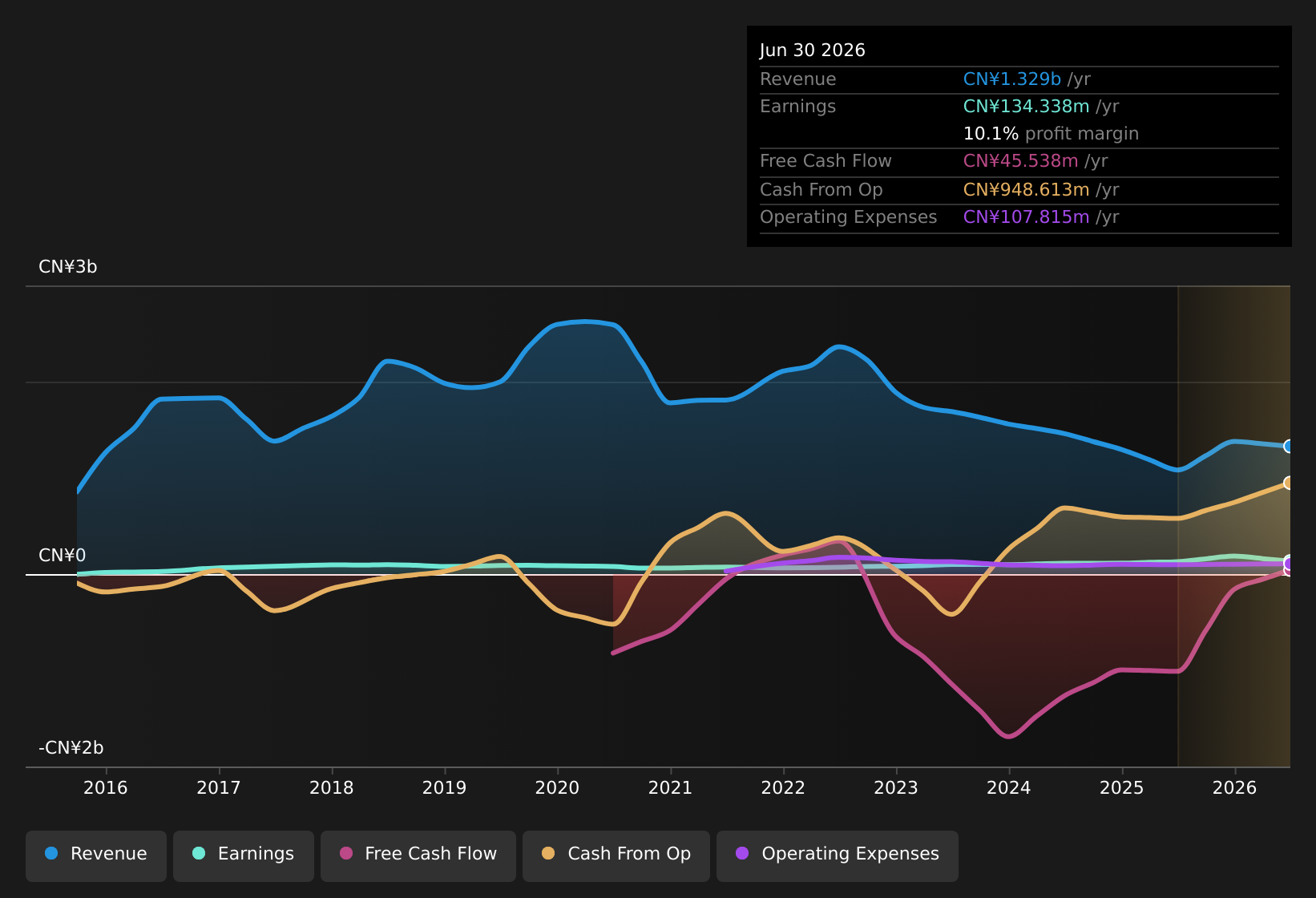Click the 2022 x-axis label
The height and width of the screenshot is (898, 1316).
click(x=783, y=788)
